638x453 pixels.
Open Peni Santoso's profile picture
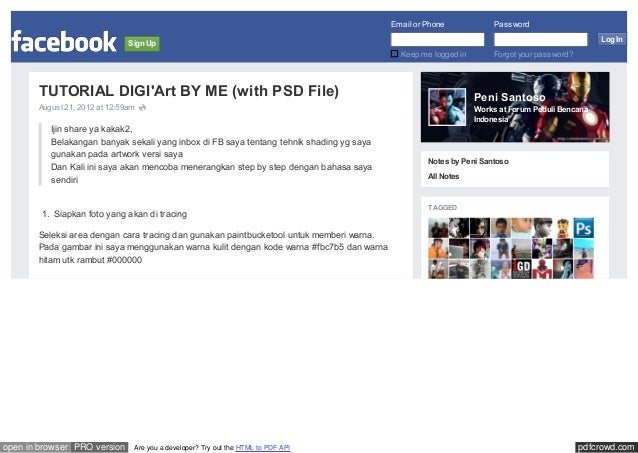pyautogui.click(x=447, y=107)
